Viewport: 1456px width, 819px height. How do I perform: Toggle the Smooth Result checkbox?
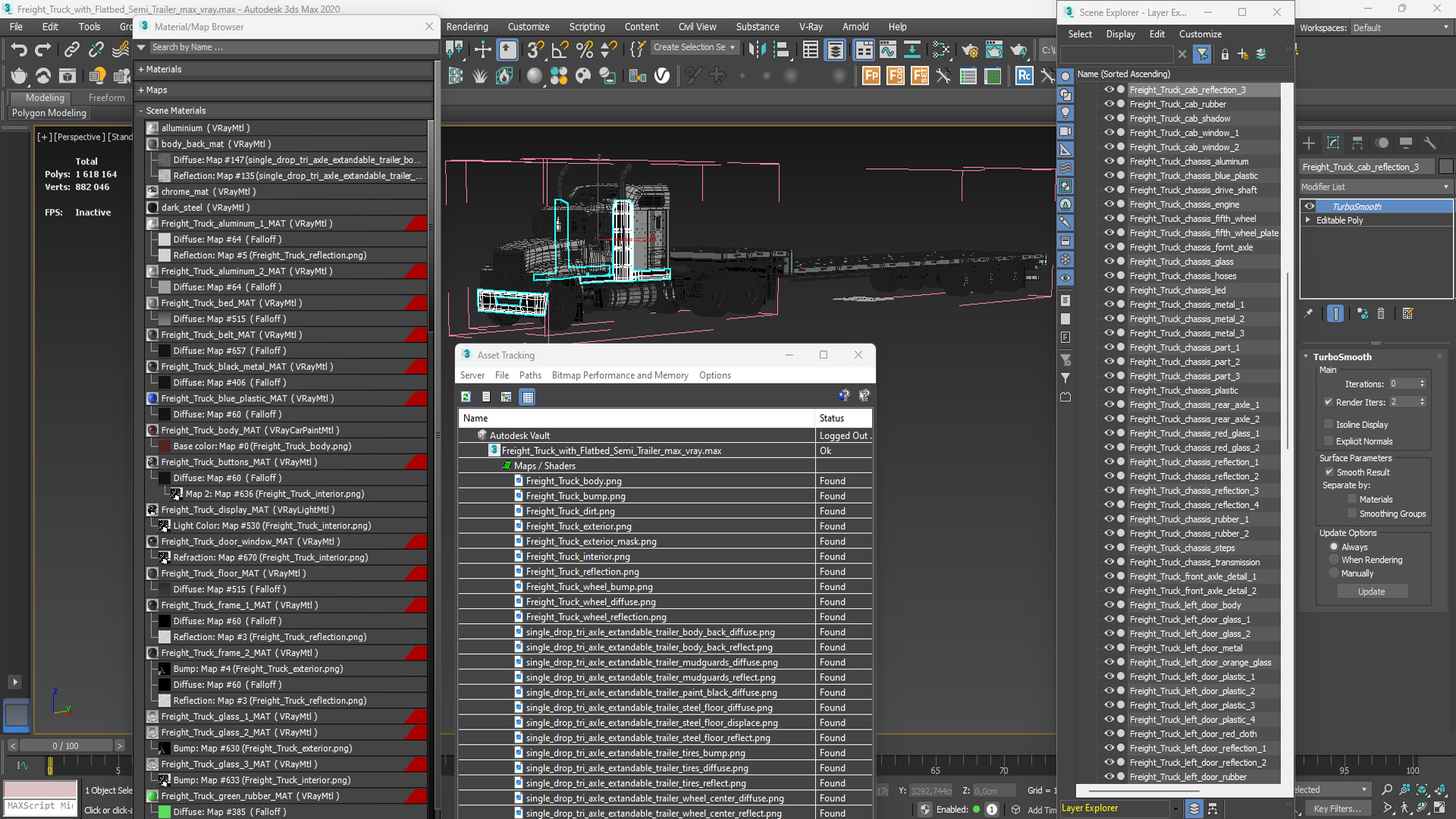(x=1329, y=472)
